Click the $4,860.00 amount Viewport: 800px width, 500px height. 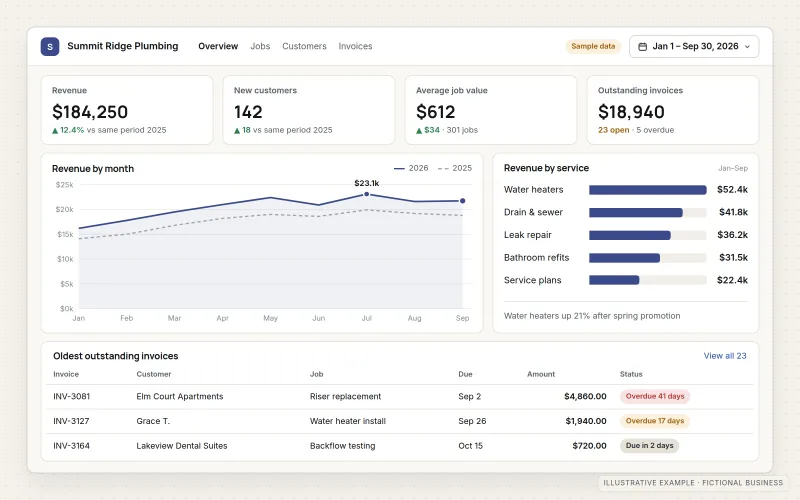tap(585, 396)
